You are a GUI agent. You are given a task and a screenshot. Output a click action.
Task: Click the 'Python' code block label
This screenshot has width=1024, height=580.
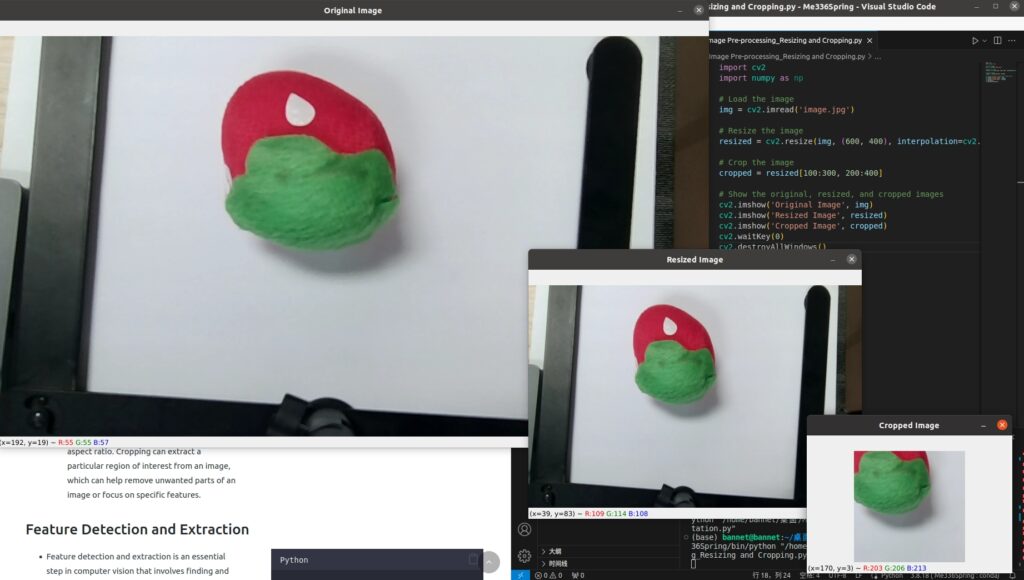pyautogui.click(x=294, y=560)
